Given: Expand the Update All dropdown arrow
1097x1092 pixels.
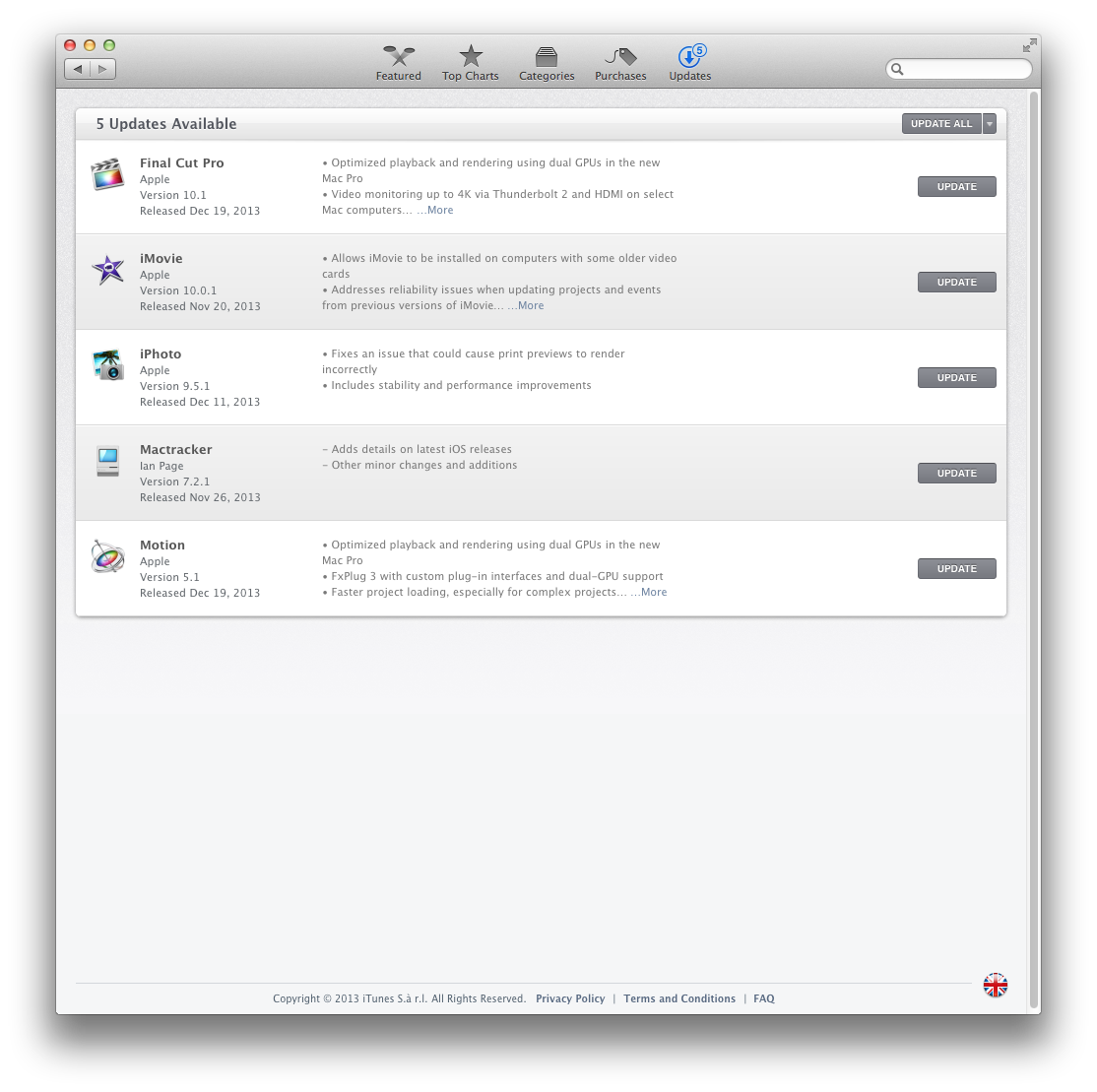Looking at the screenshot, I should click(990, 124).
